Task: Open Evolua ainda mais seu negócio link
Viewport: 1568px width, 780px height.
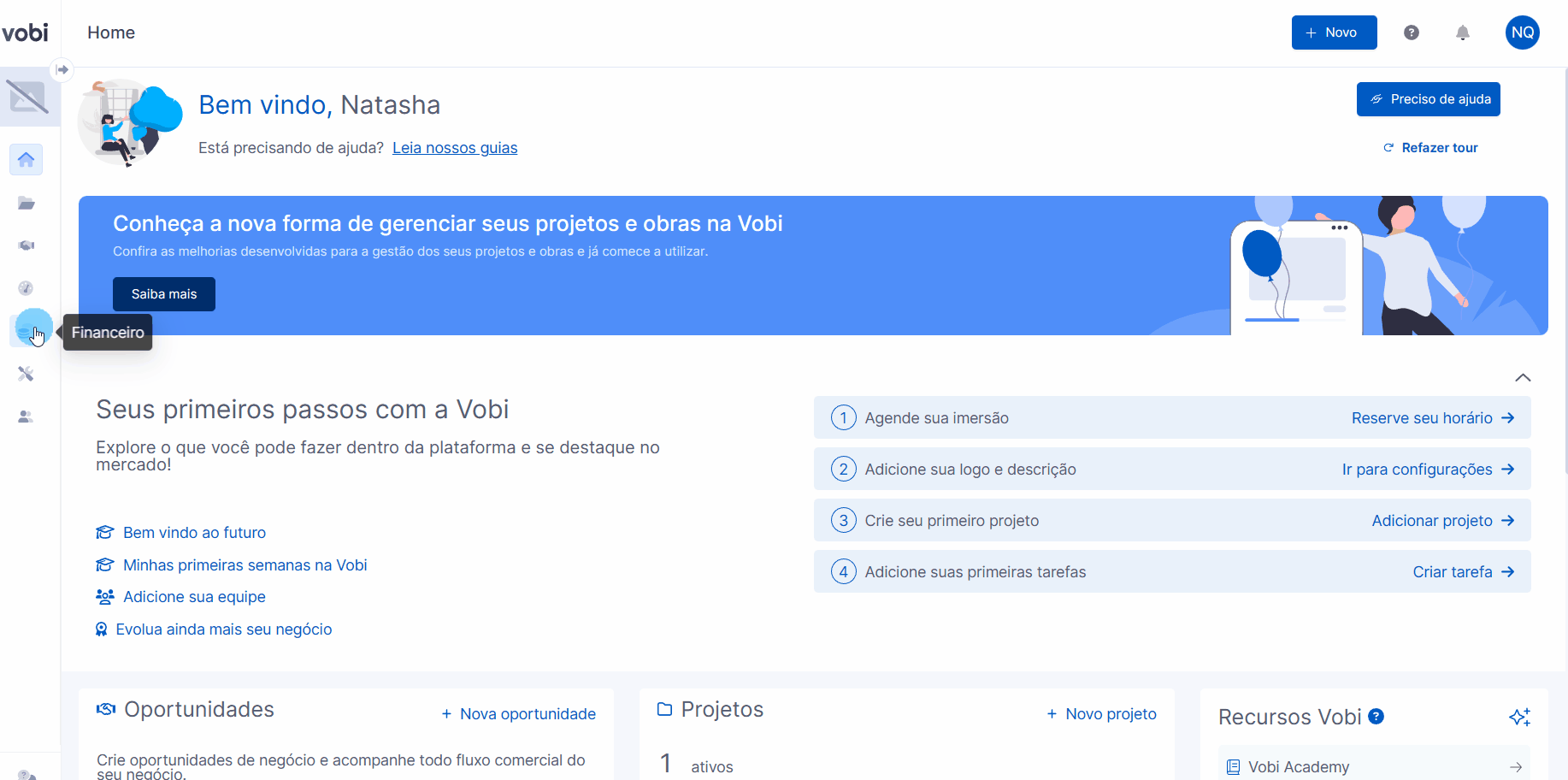Action: pos(214,629)
